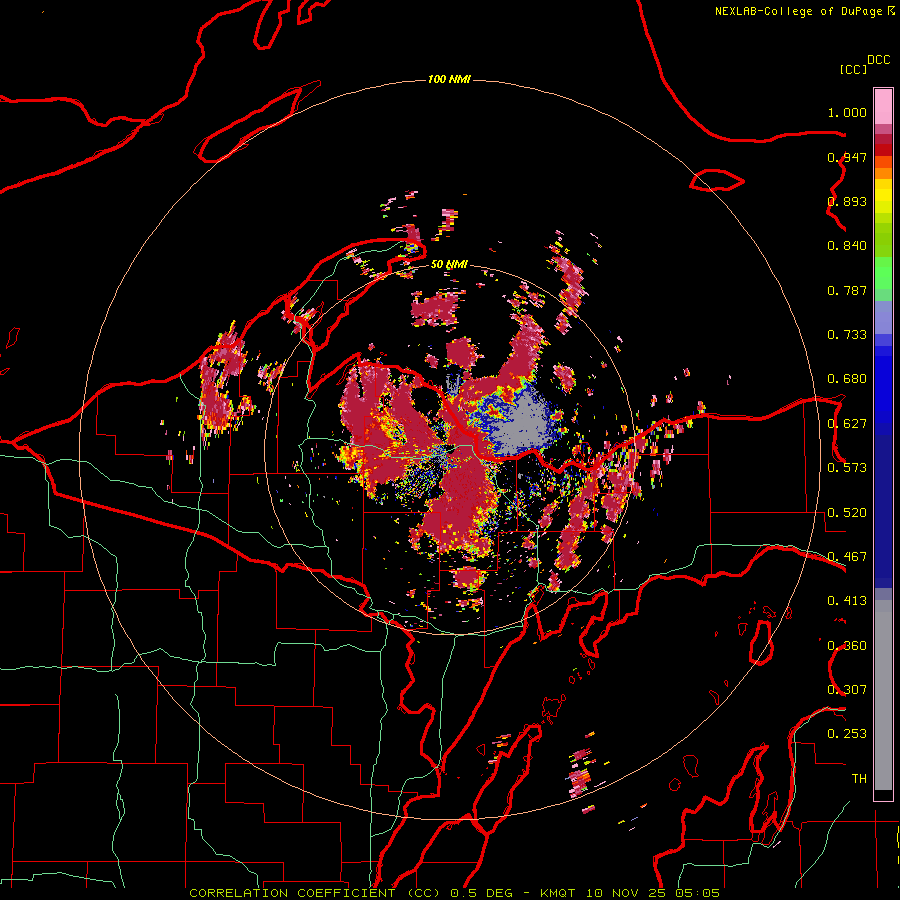Select the 0.573 scale value
The image size is (900, 900).
(x=847, y=468)
